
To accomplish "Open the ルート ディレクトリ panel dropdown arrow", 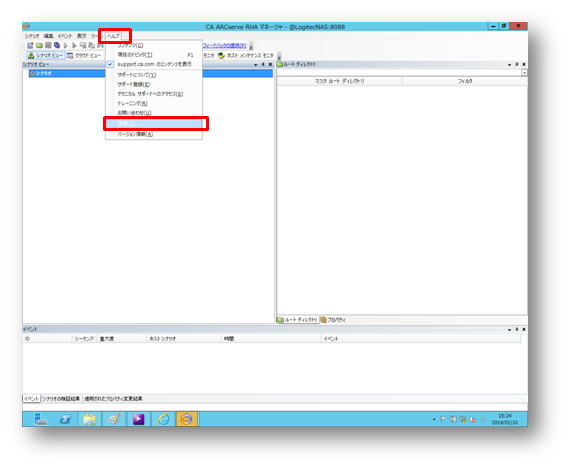I will pos(509,64).
